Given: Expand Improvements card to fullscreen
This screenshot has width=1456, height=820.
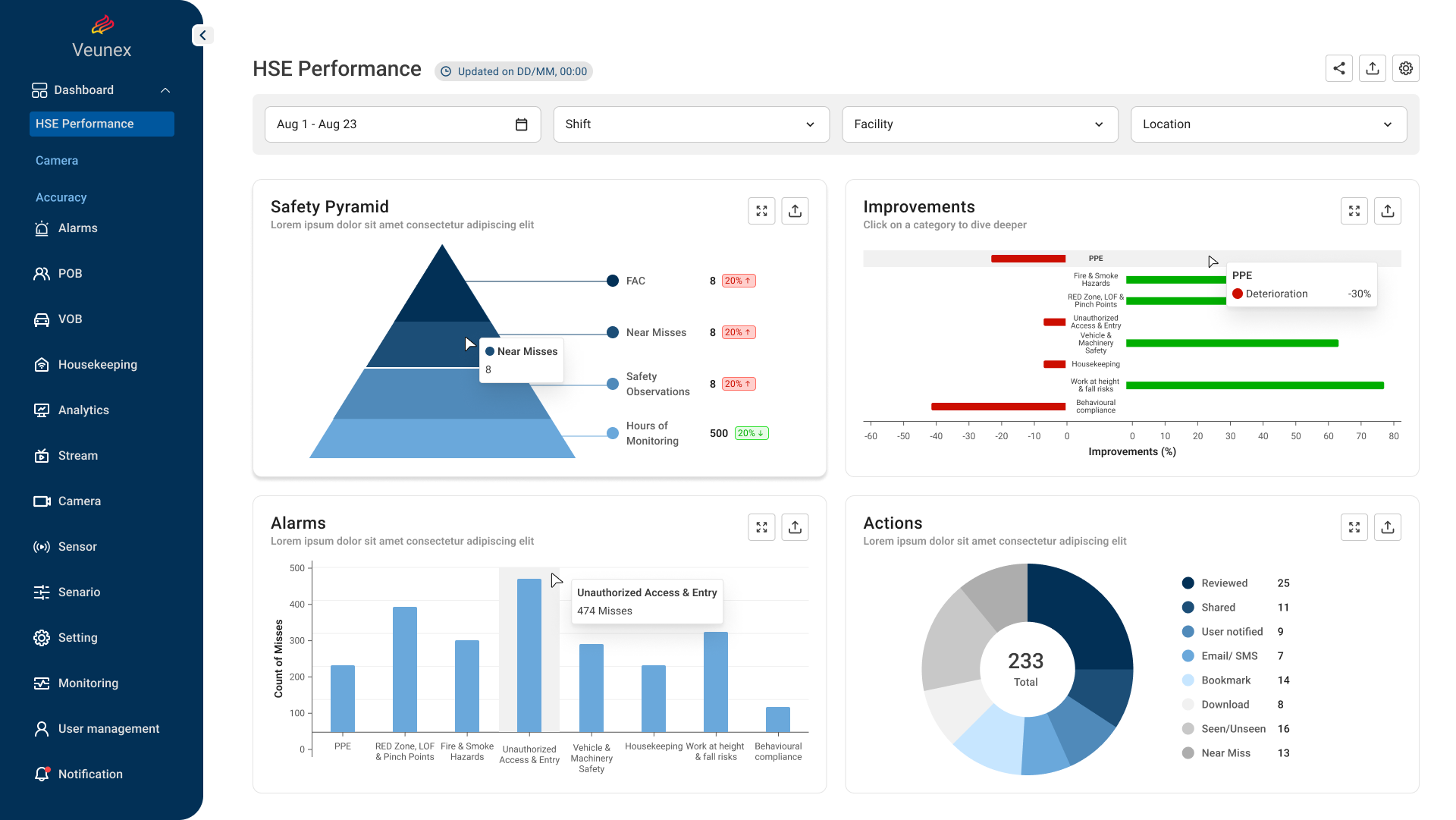Looking at the screenshot, I should 1354,211.
